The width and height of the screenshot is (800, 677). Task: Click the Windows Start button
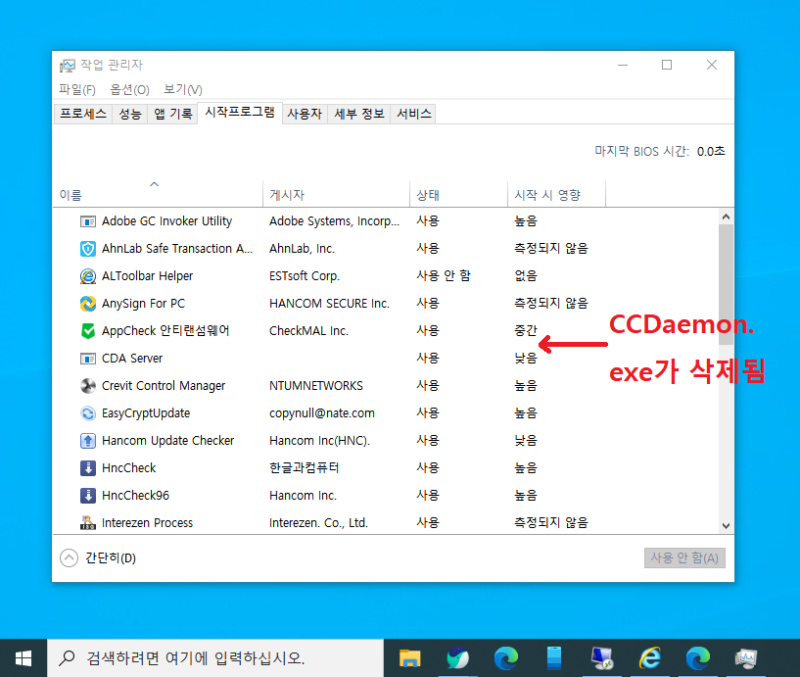click(x=24, y=657)
